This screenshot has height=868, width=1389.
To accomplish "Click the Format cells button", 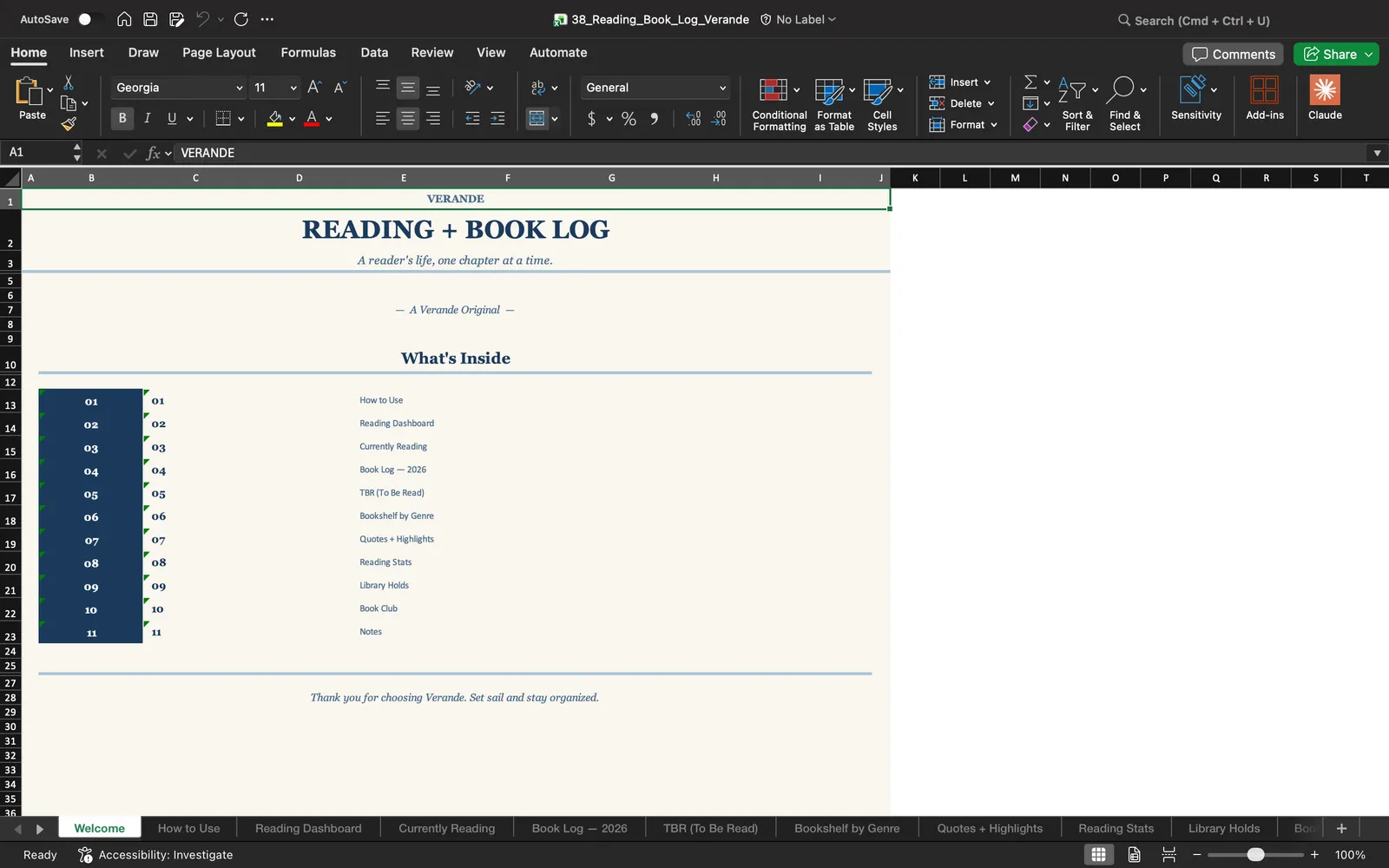I will (x=963, y=125).
